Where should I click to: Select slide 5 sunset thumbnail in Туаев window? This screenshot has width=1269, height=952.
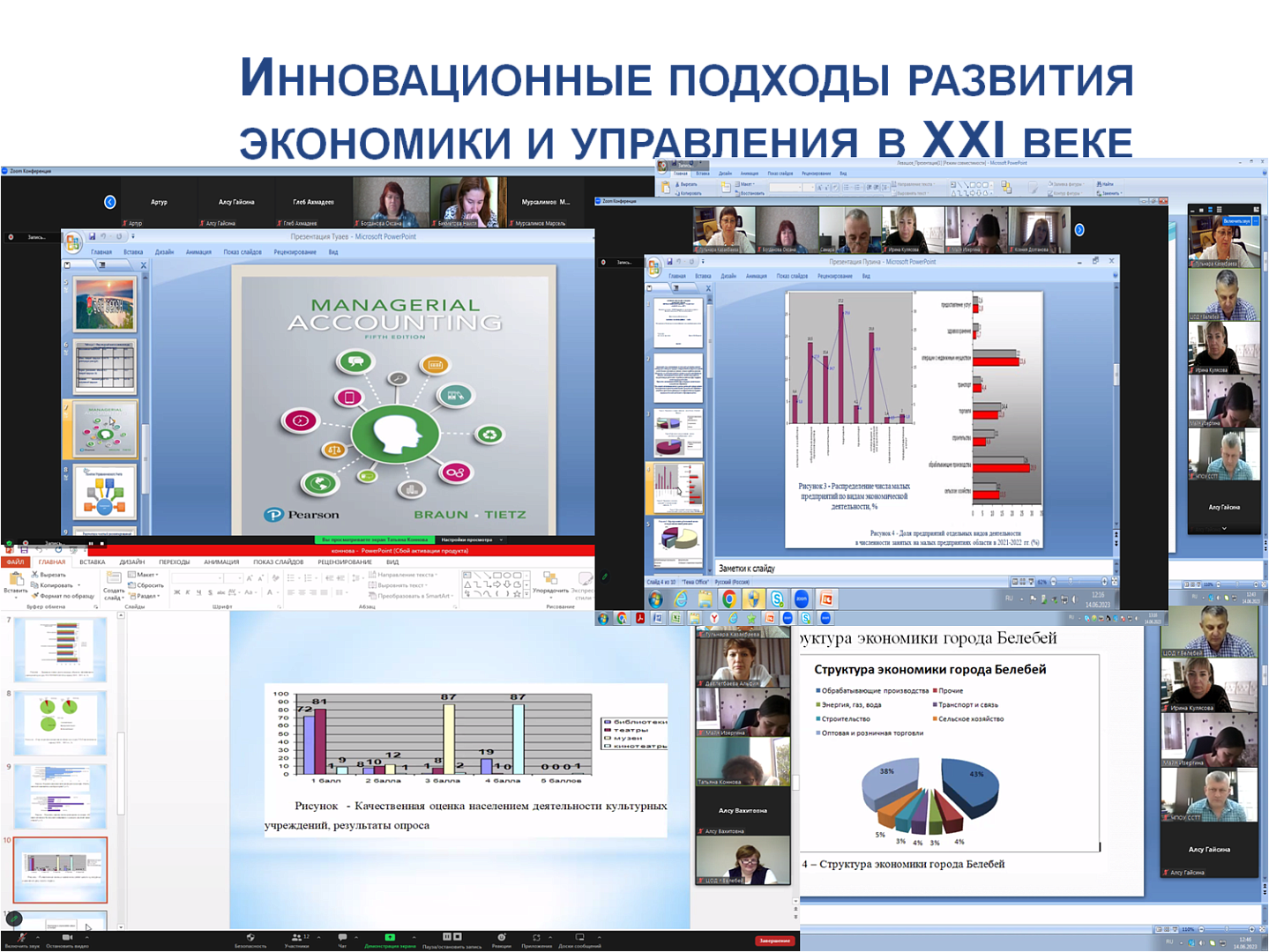pyautogui.click(x=105, y=303)
